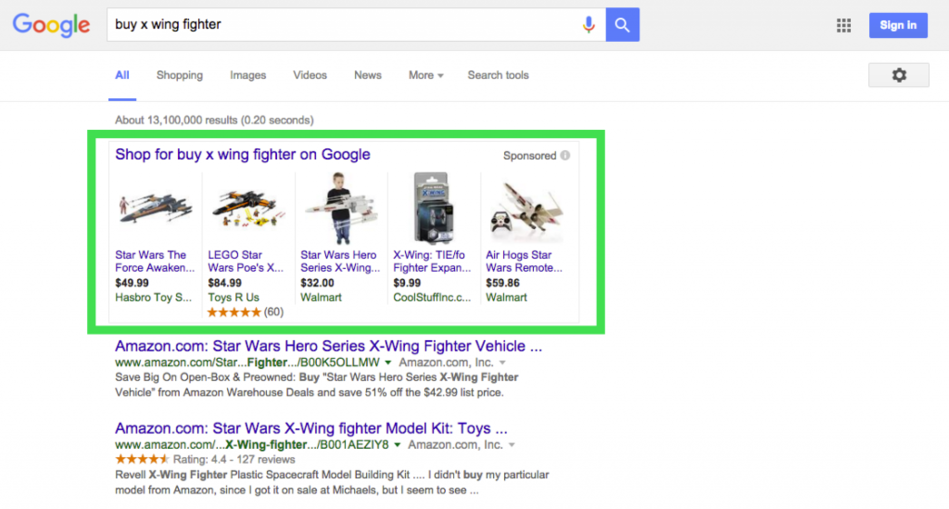This screenshot has height=509, width=949.
Task: Open Search tools options
Action: [498, 75]
